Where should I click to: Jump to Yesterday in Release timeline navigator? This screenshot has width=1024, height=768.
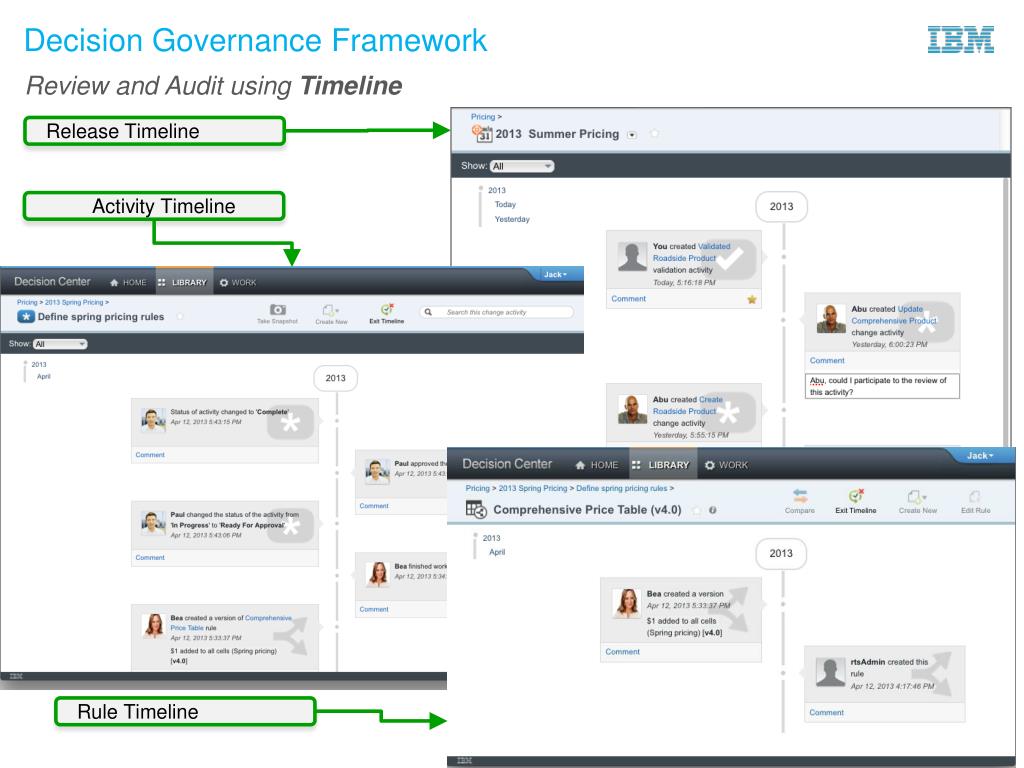coord(512,219)
